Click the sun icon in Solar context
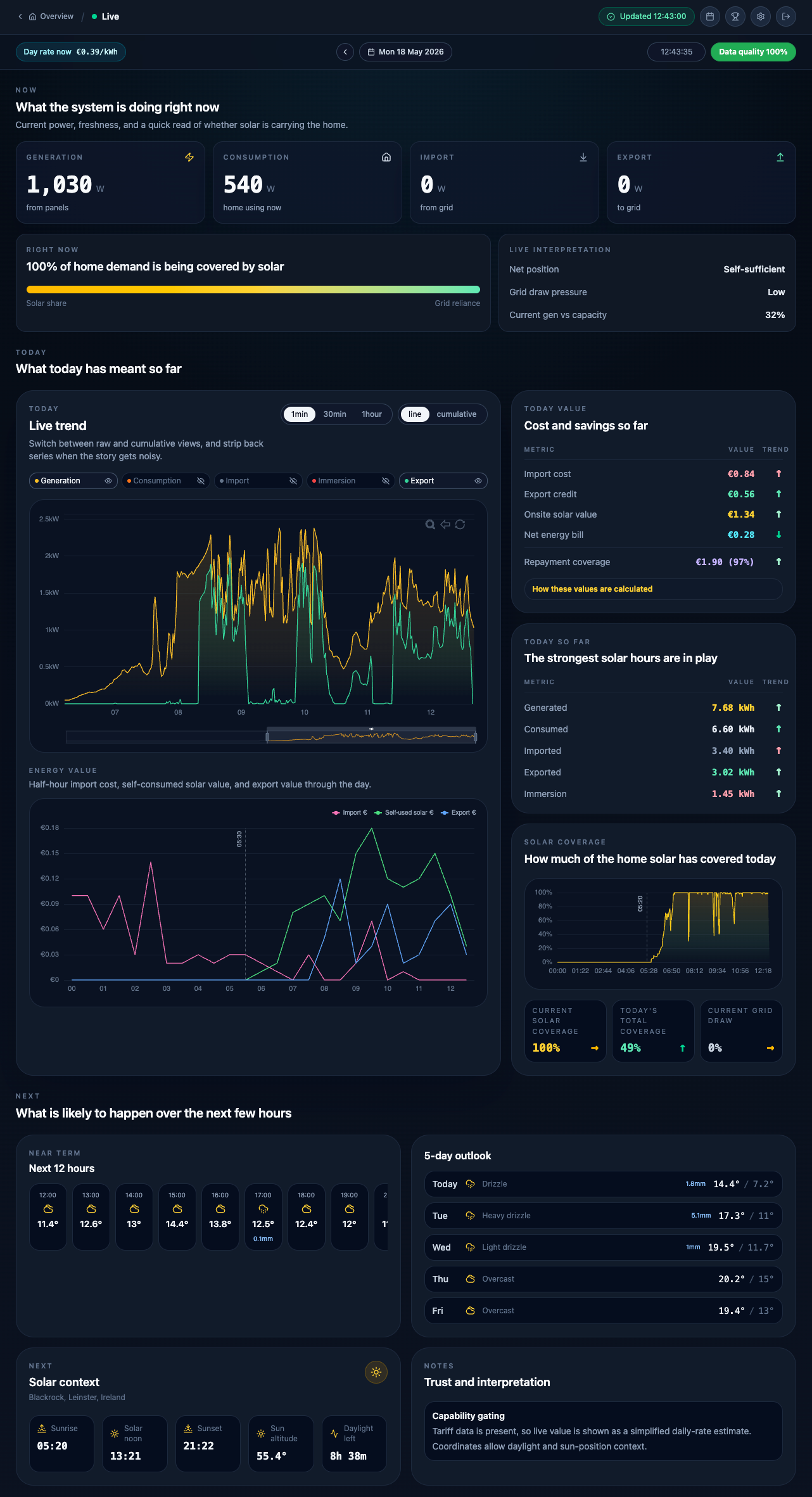 [x=376, y=1372]
